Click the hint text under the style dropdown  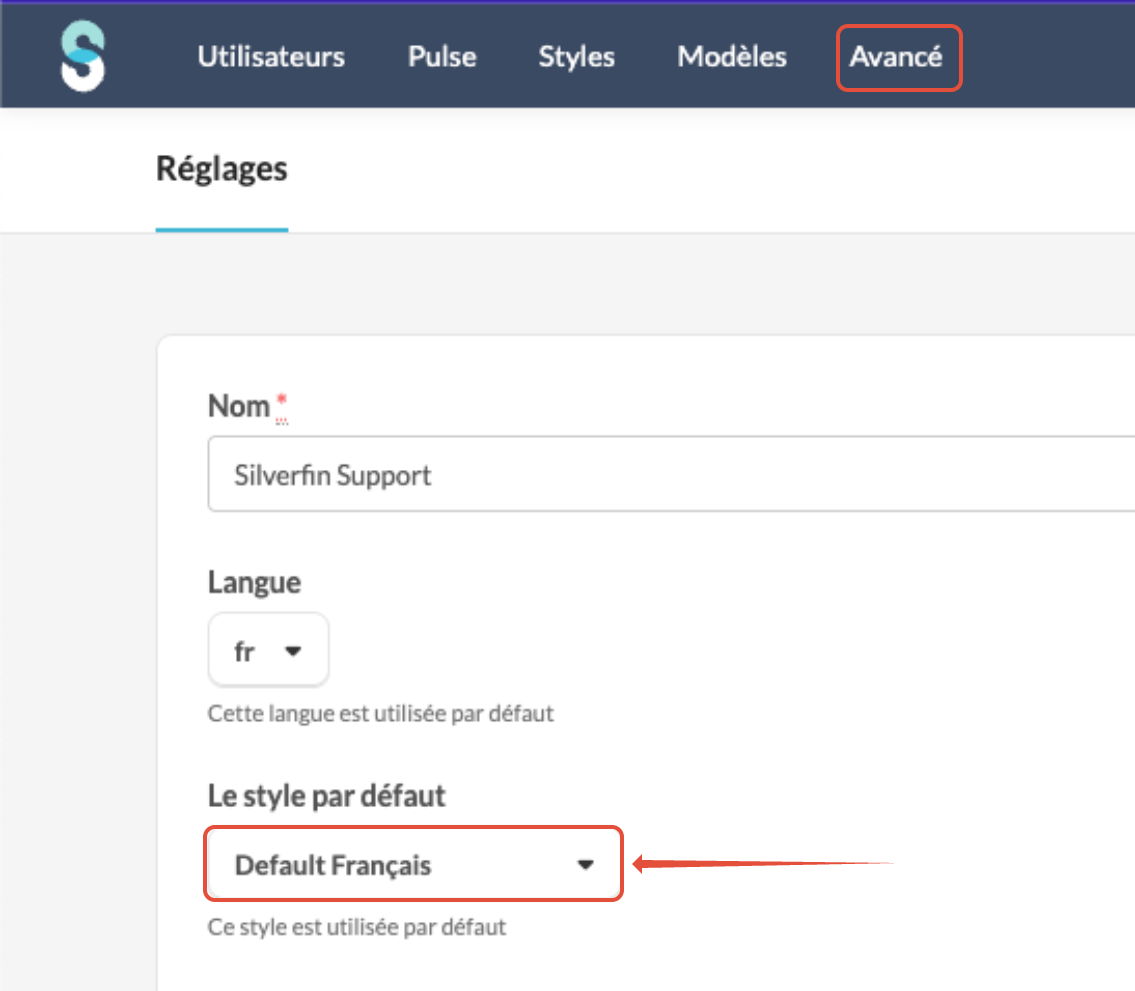(x=356, y=927)
